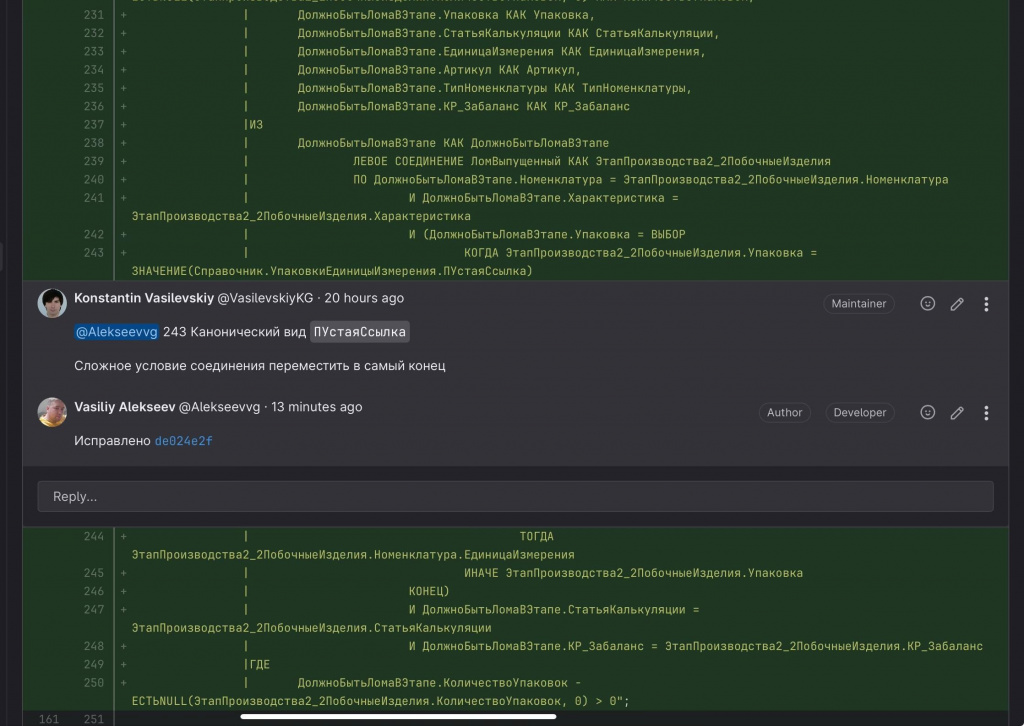Open Konstantin Vasilevskiy's avatar
The width and height of the screenshot is (1024, 726).
52,303
